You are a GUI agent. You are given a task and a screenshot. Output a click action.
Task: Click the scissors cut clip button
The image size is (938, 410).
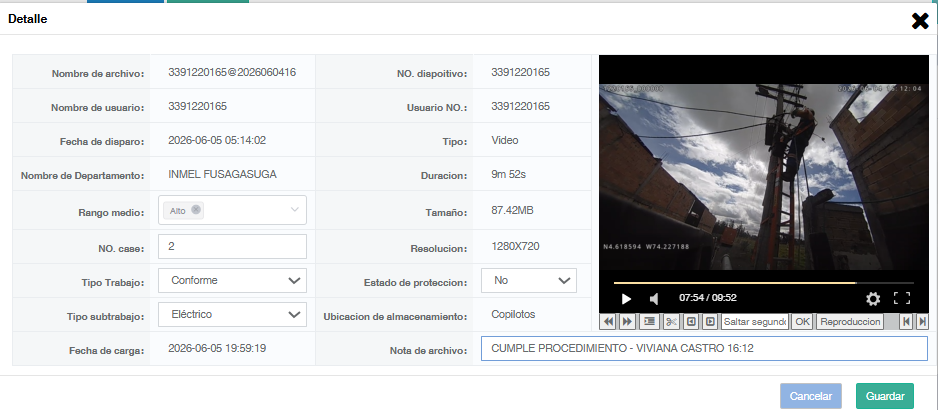(671, 321)
